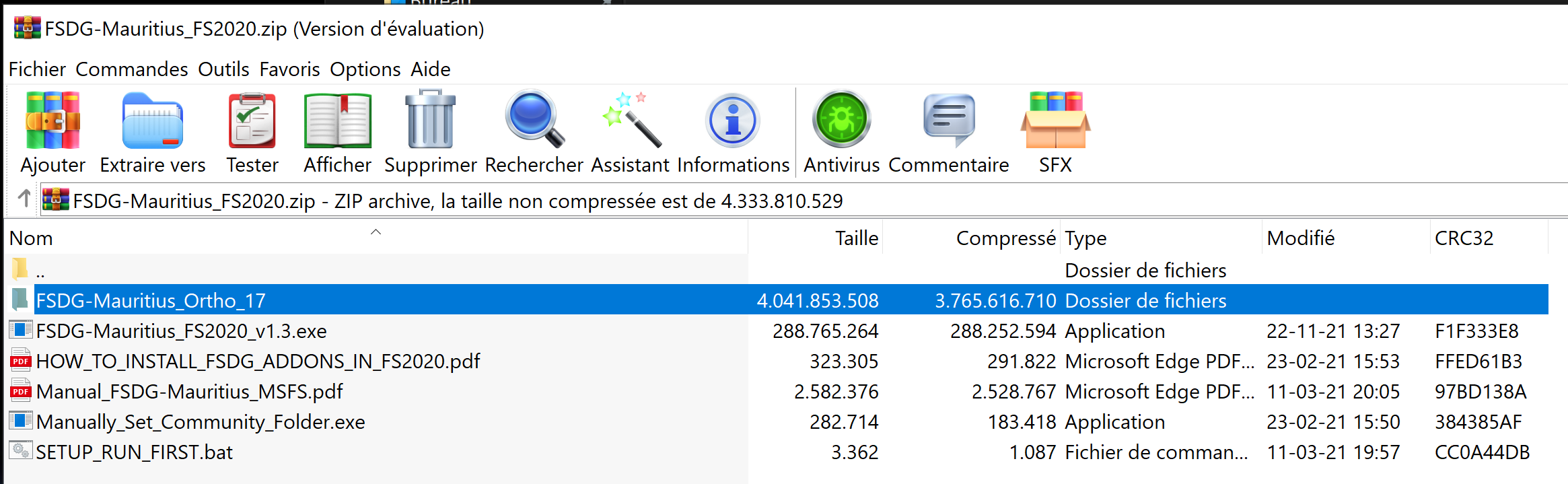Sort files by Nom column header
The height and width of the screenshot is (484, 1568).
[x=31, y=238]
